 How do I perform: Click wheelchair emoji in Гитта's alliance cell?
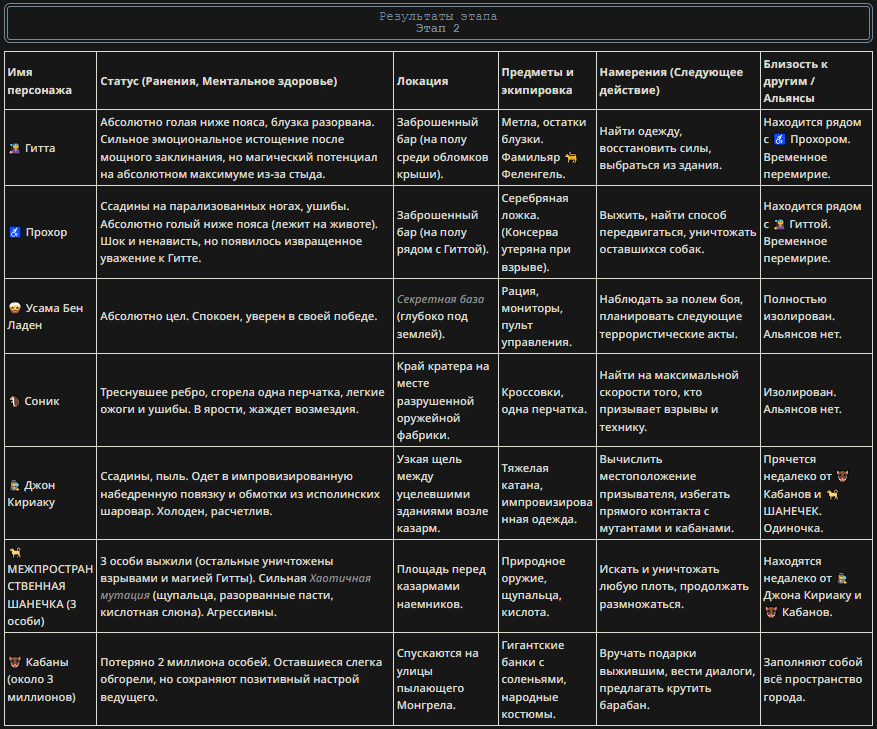tap(779, 139)
